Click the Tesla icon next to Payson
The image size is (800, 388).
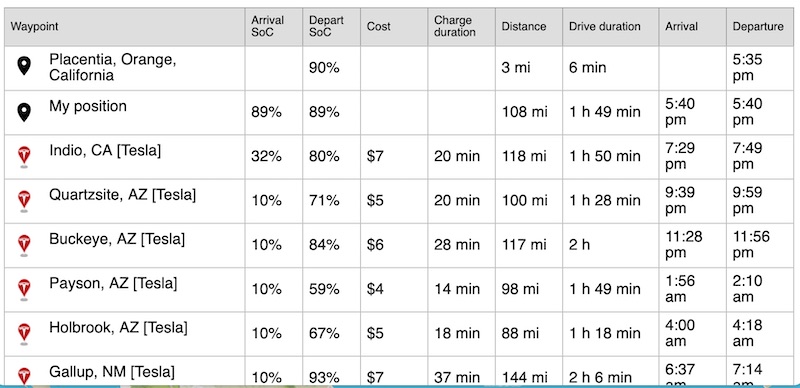pyautogui.click(x=24, y=290)
